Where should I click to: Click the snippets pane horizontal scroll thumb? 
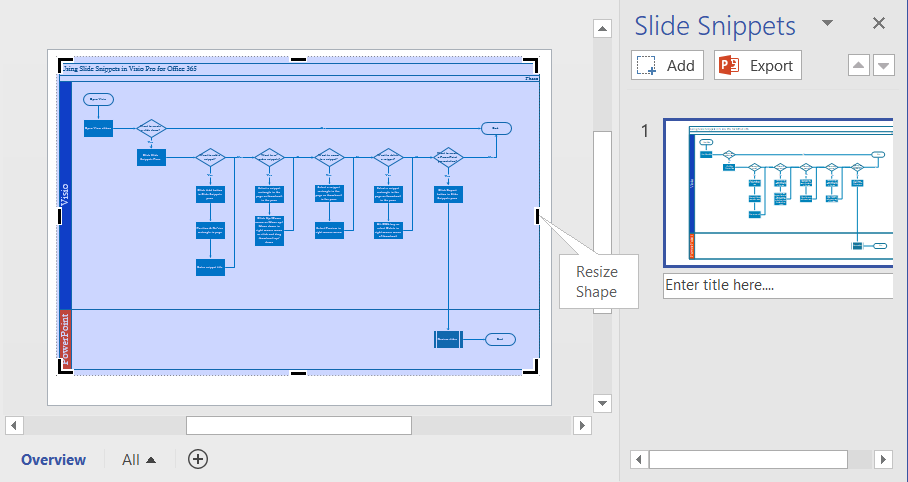[748, 460]
